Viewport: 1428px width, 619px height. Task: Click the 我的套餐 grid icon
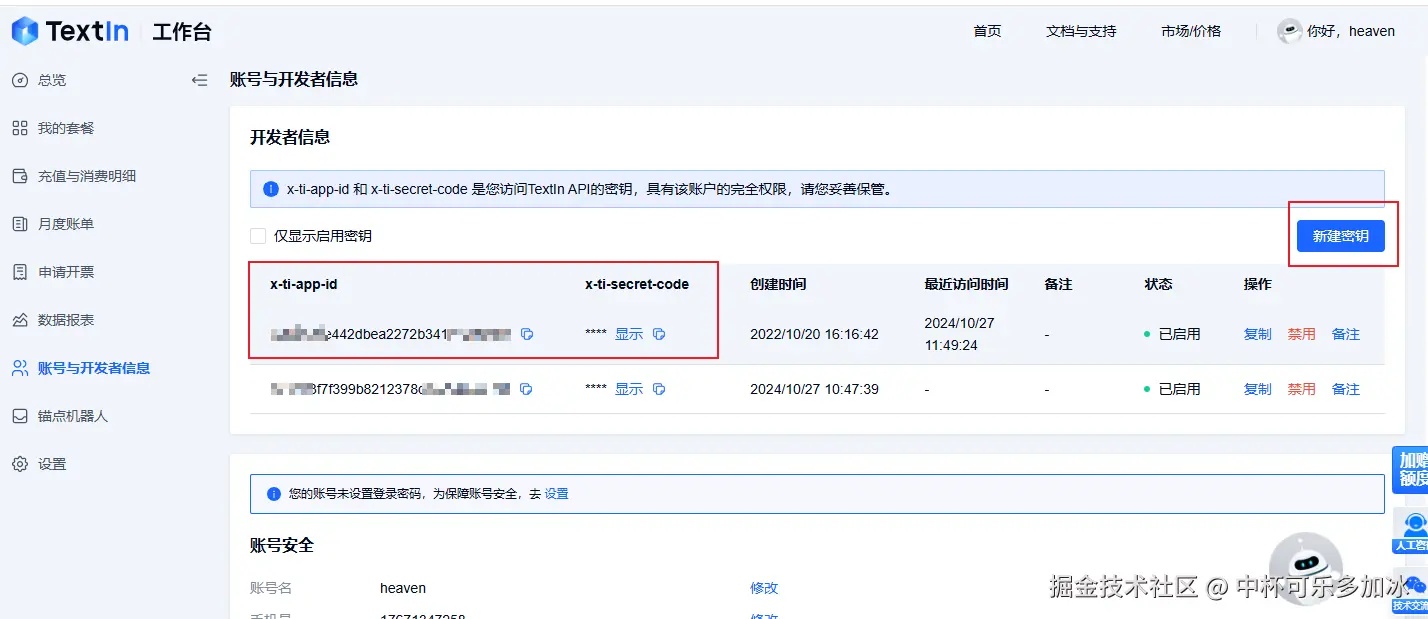(20, 128)
